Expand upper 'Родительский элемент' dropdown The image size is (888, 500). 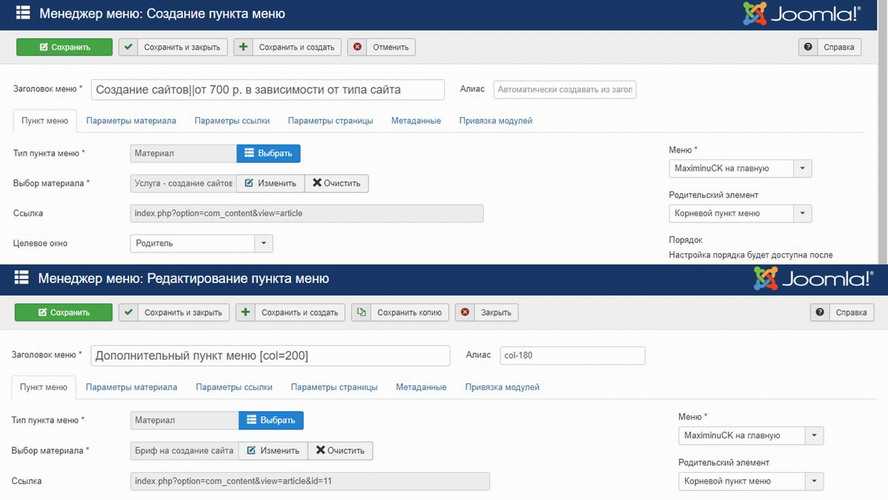pyautogui.click(x=740, y=213)
